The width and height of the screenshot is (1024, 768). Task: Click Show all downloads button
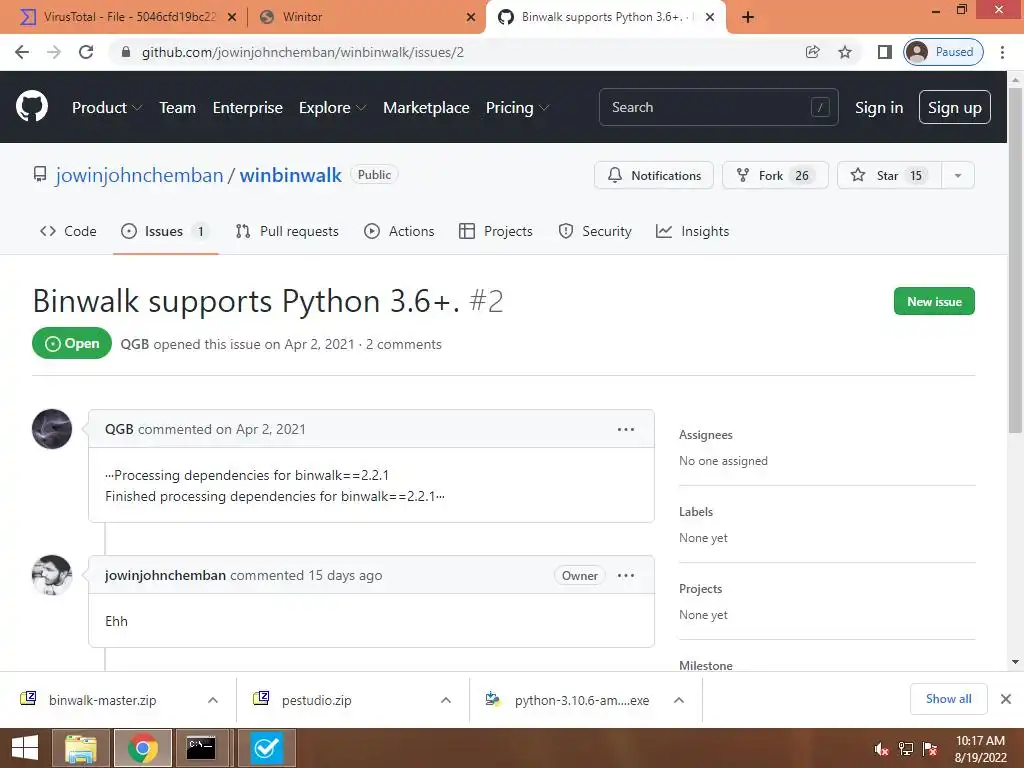pos(948,699)
